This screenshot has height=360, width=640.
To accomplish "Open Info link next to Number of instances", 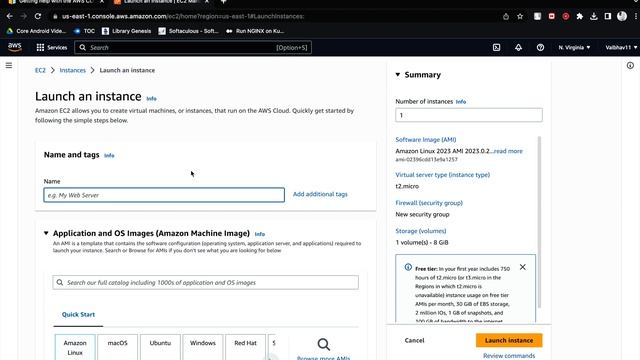I will (461, 102).
